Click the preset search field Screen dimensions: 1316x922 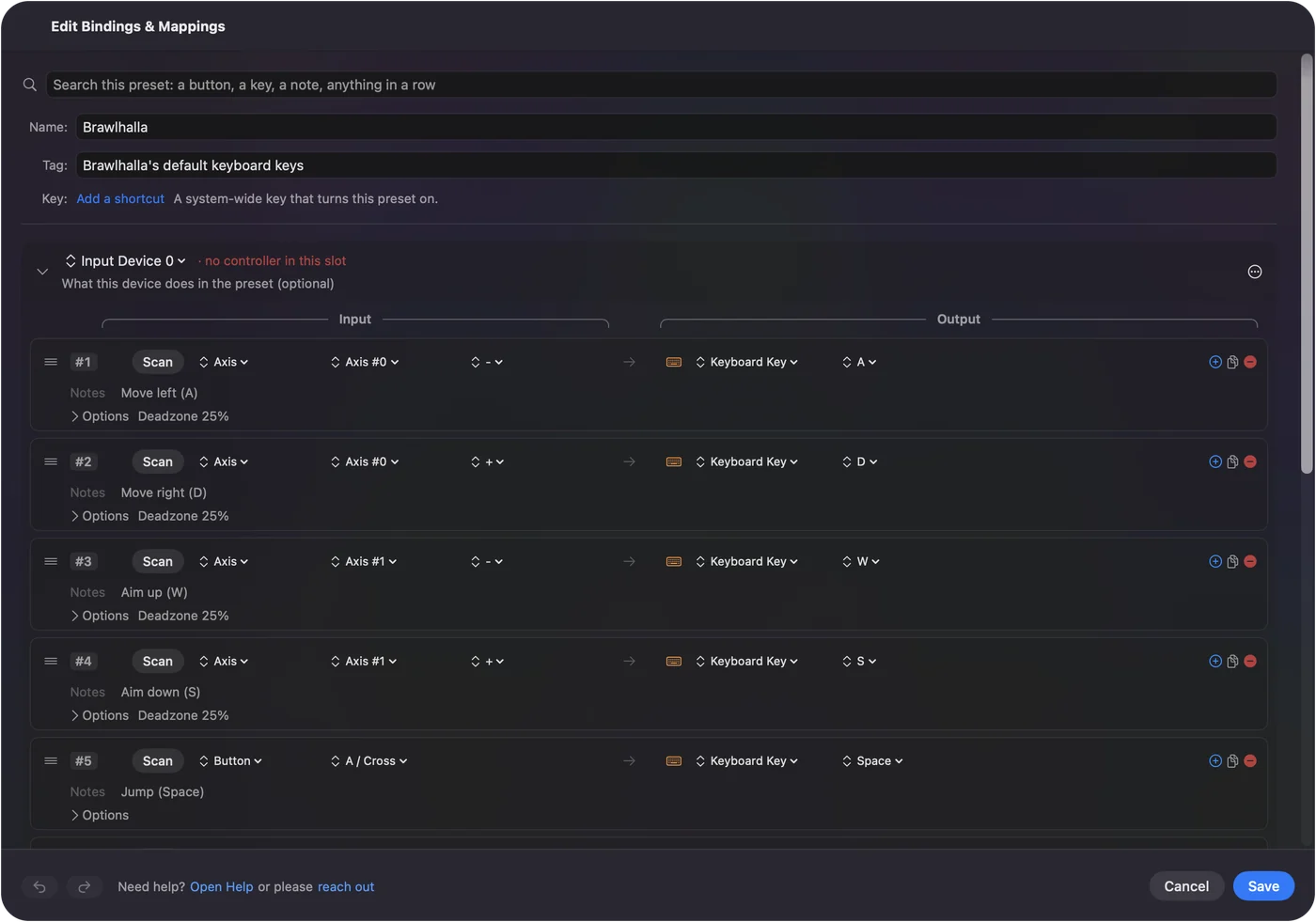[661, 85]
